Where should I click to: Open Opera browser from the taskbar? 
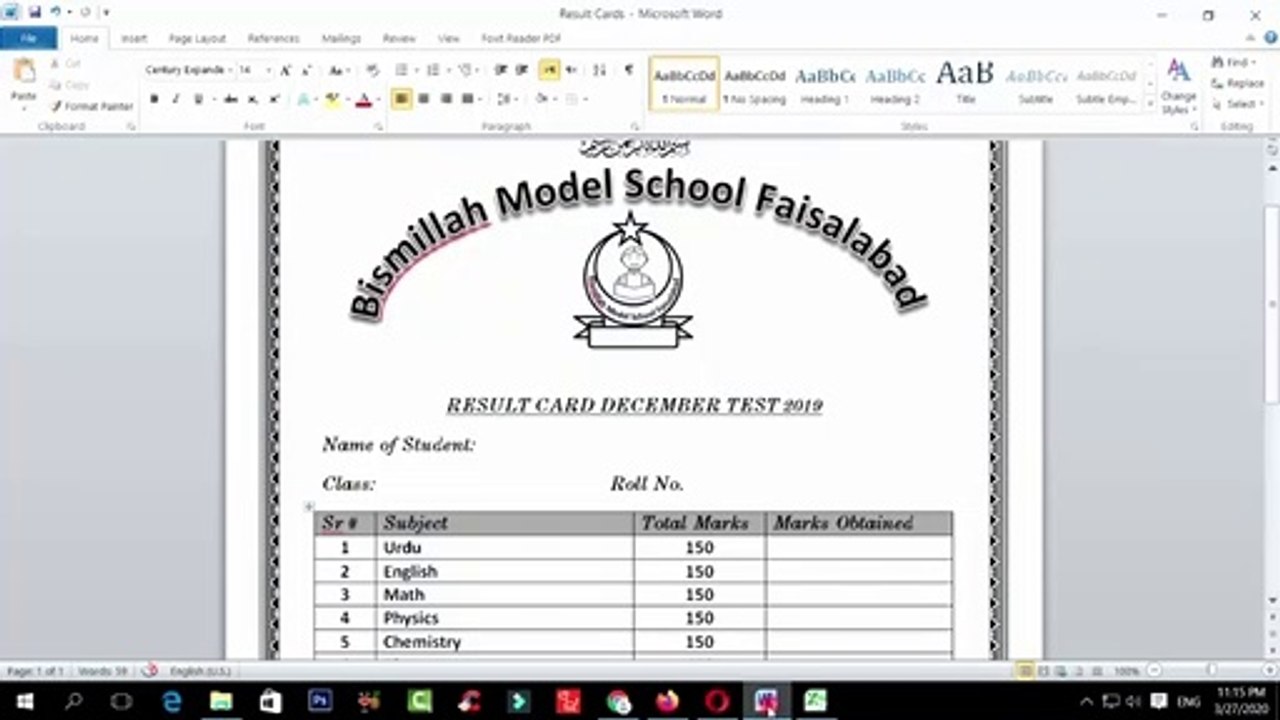[x=717, y=701]
